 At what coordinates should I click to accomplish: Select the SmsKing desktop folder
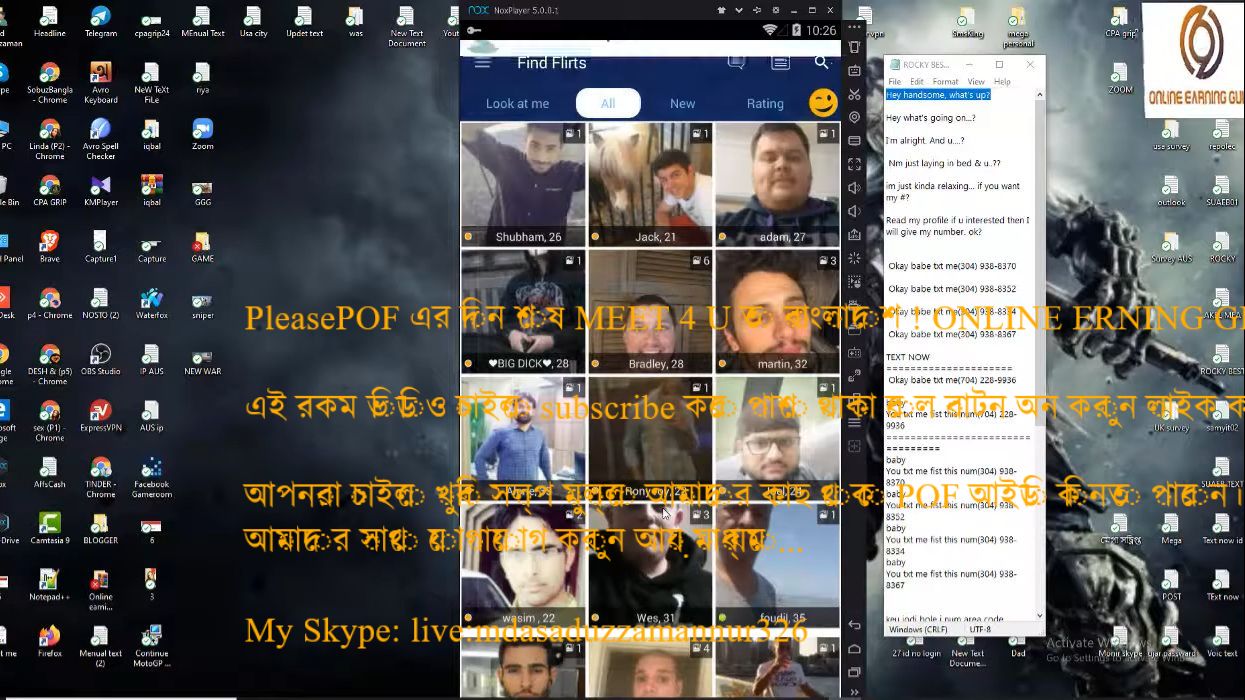967,23
